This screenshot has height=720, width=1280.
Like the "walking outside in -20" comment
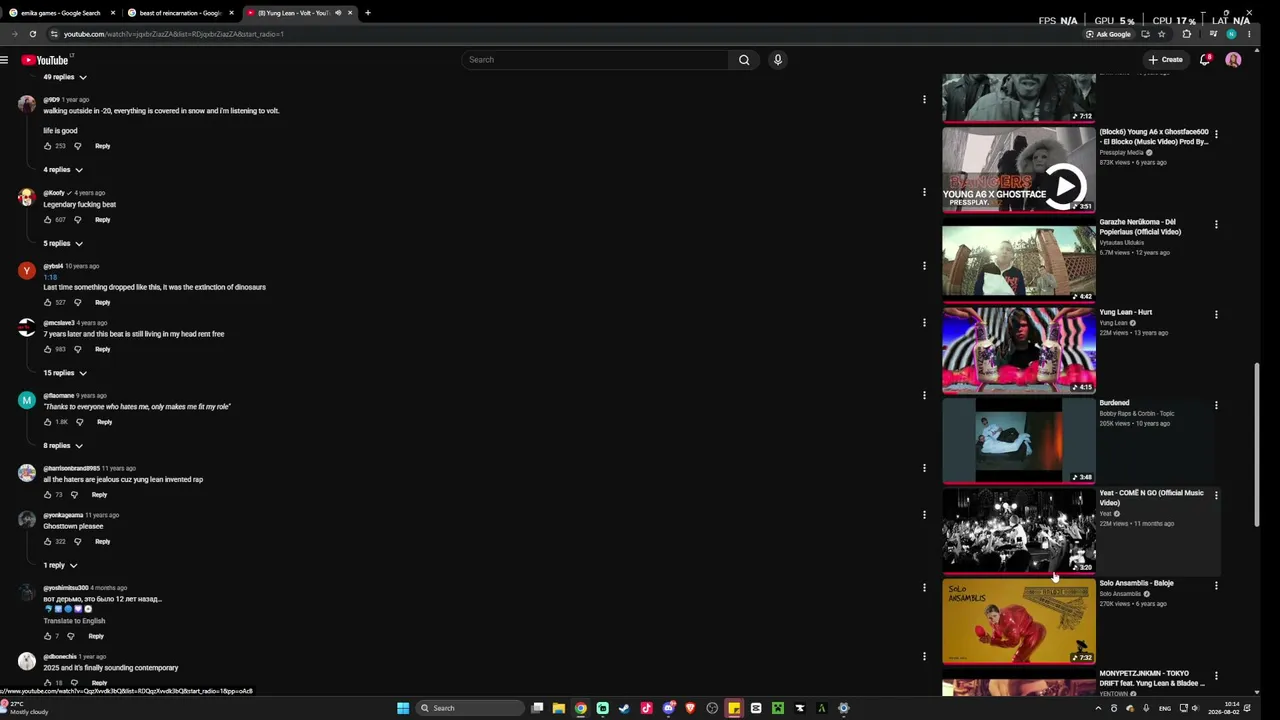[x=47, y=146]
